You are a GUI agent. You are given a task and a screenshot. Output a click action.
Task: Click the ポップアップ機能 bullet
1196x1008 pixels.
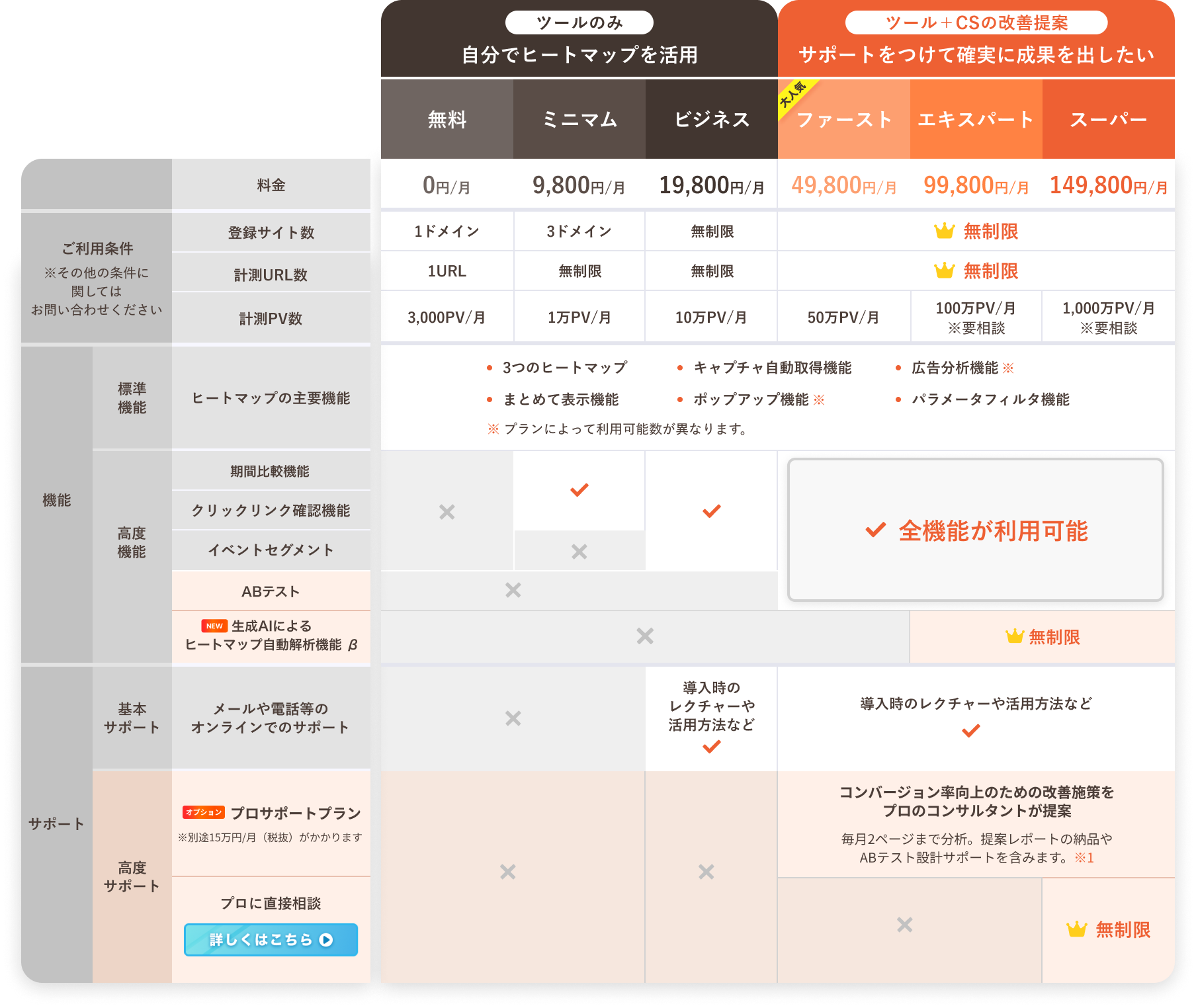(x=751, y=399)
